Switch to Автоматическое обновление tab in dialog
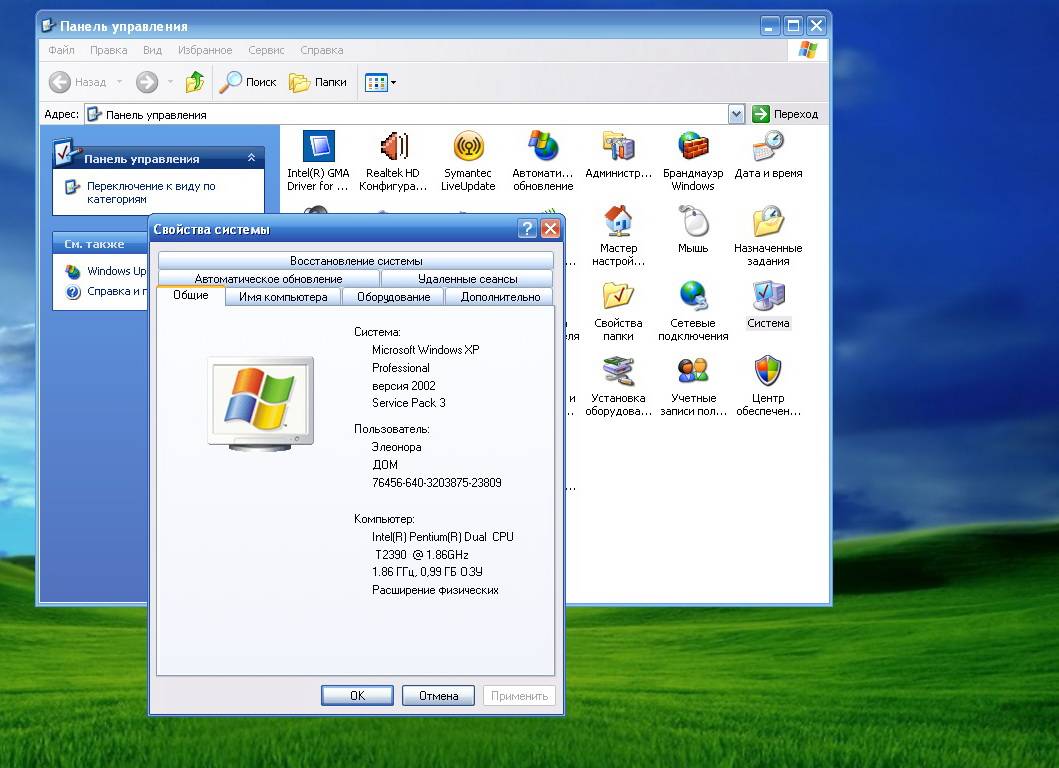 (269, 278)
